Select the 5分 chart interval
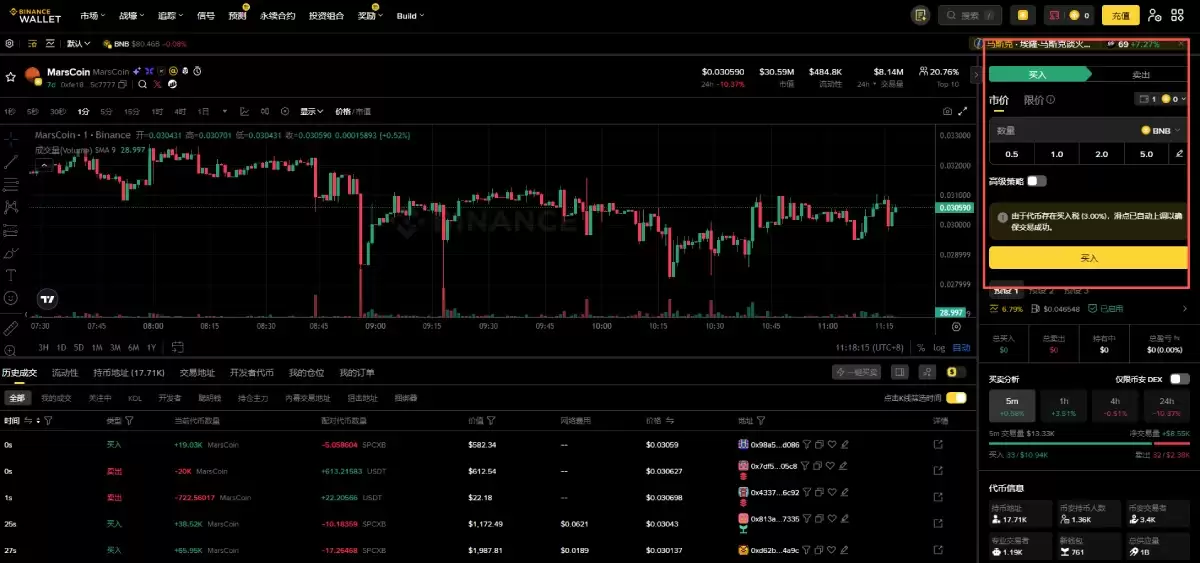The width and height of the screenshot is (1200, 563). [106, 111]
